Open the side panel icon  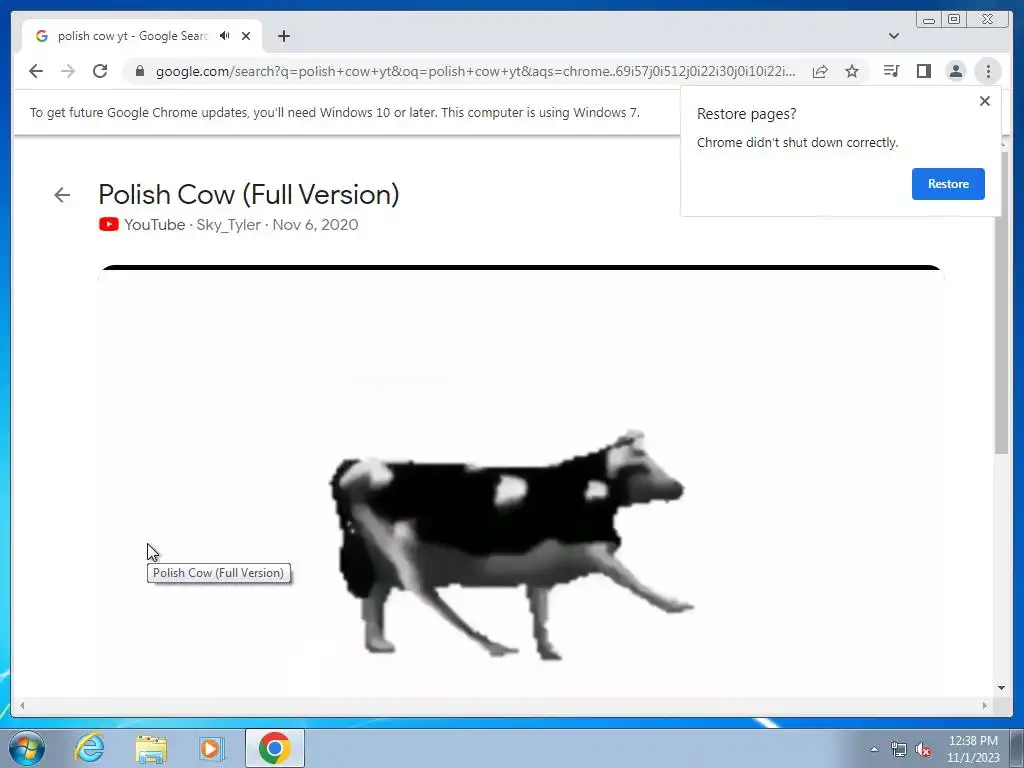(923, 71)
